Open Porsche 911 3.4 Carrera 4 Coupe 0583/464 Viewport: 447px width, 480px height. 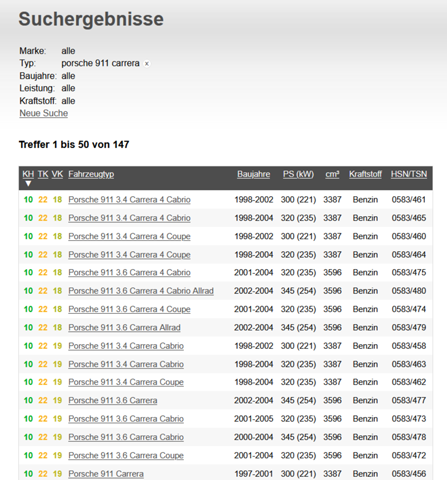[129, 255]
